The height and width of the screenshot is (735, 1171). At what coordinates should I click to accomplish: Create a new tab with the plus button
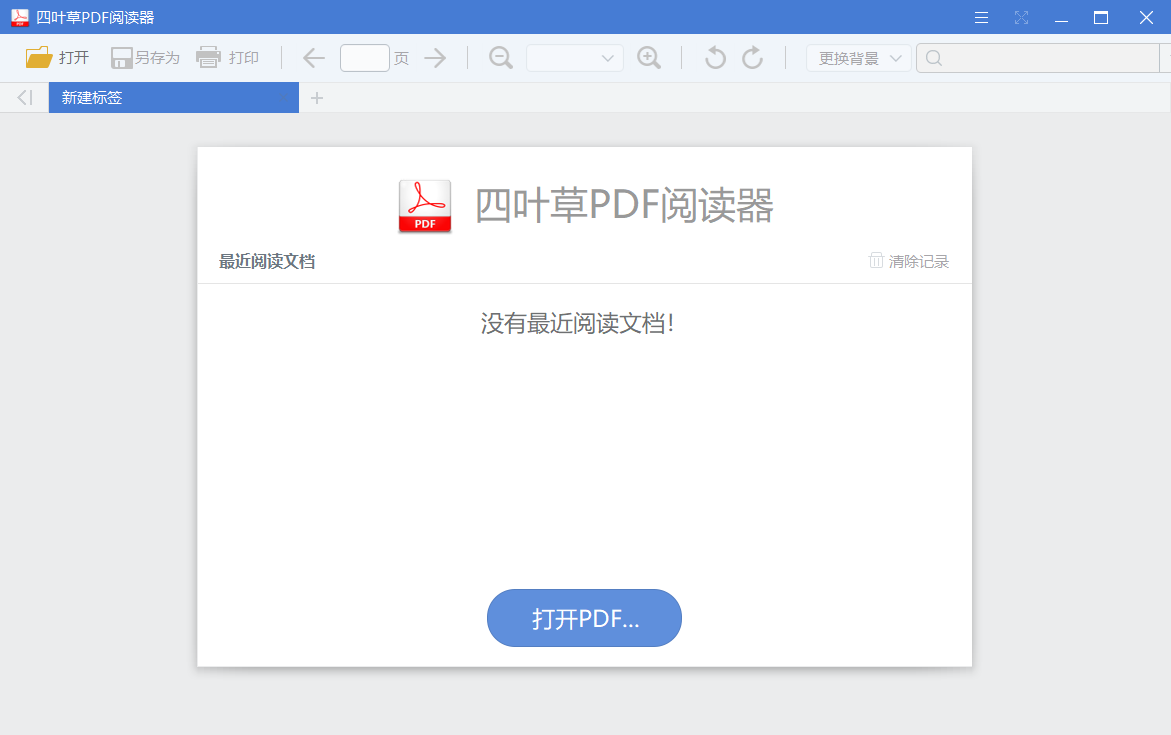[317, 97]
